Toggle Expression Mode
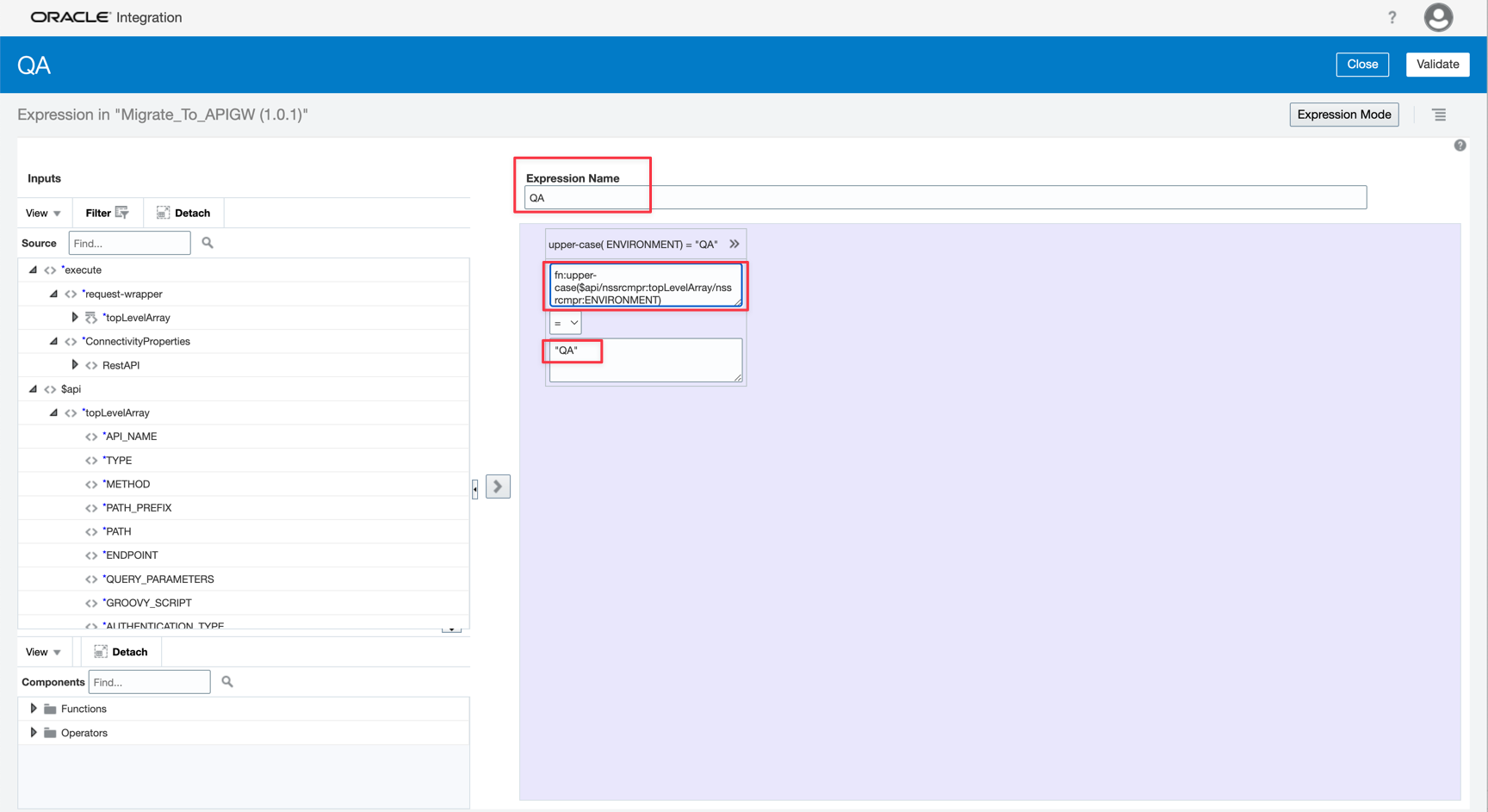 (x=1343, y=114)
